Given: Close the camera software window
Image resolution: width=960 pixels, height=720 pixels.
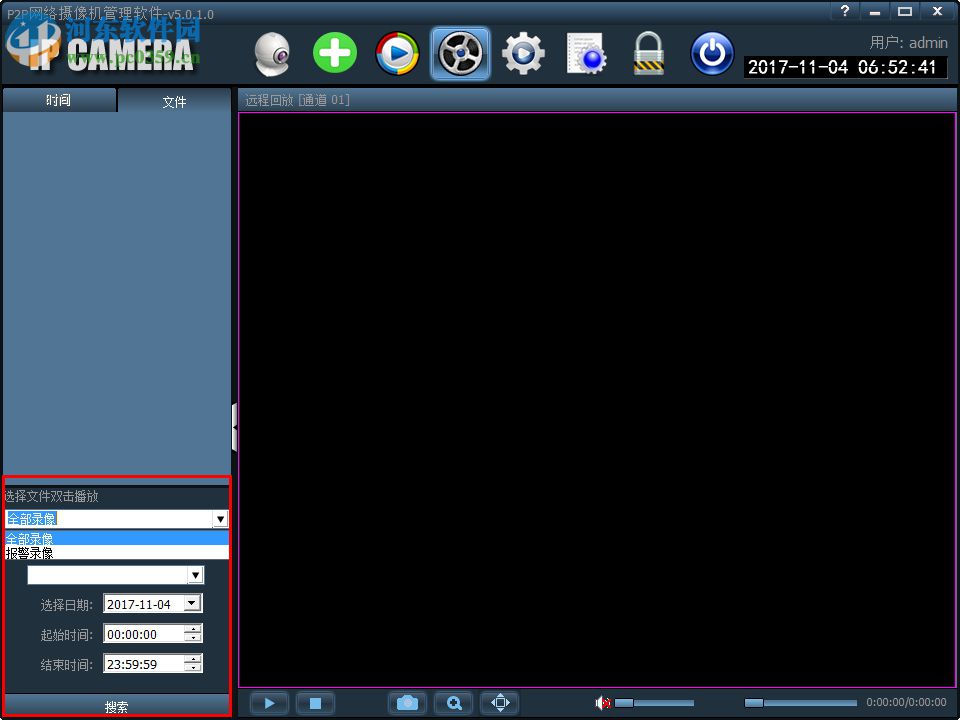Looking at the screenshot, I should [x=937, y=11].
